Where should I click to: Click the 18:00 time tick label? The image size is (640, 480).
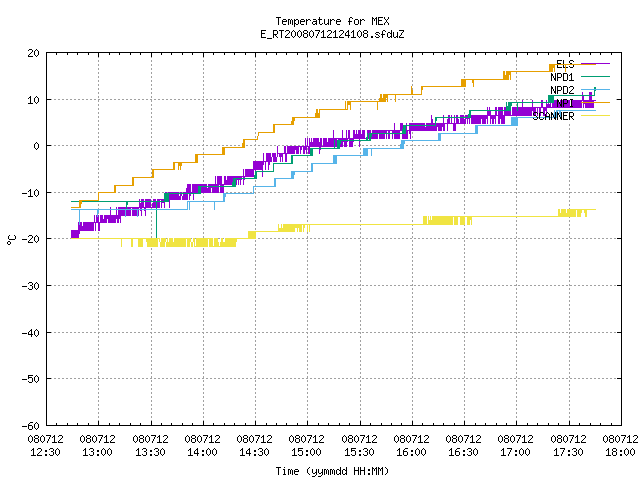tap(620, 452)
